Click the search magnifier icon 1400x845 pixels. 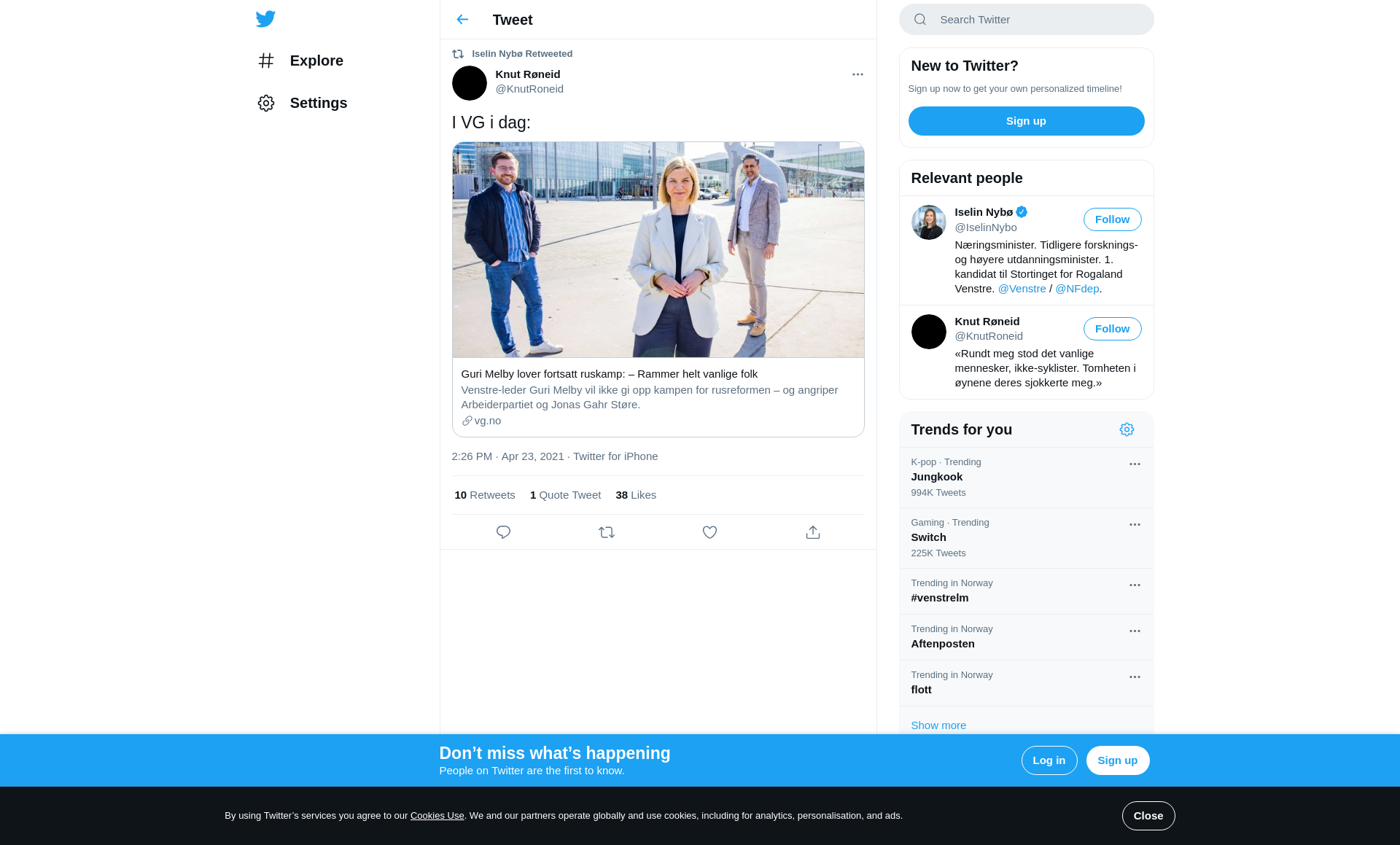point(920,20)
